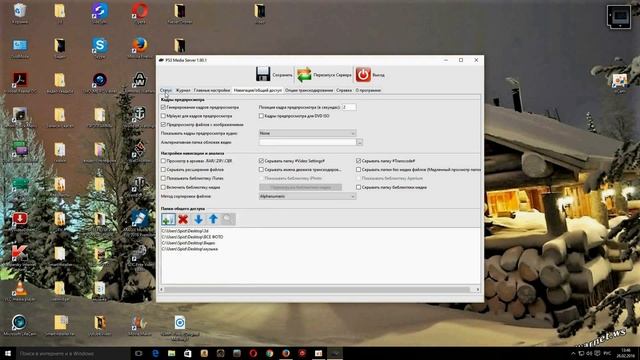
Task: Toggle MPlayer for thumbnails checkbox
Action: tap(163, 116)
